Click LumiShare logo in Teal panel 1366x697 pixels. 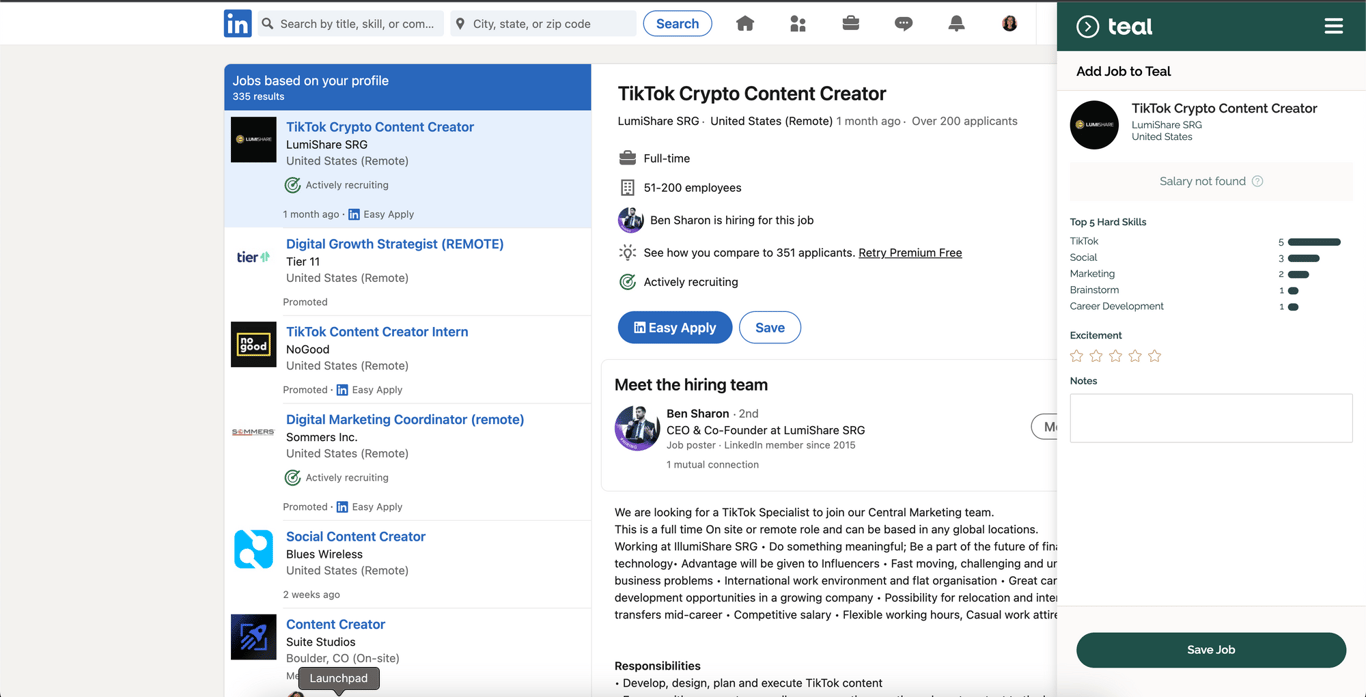1095,125
